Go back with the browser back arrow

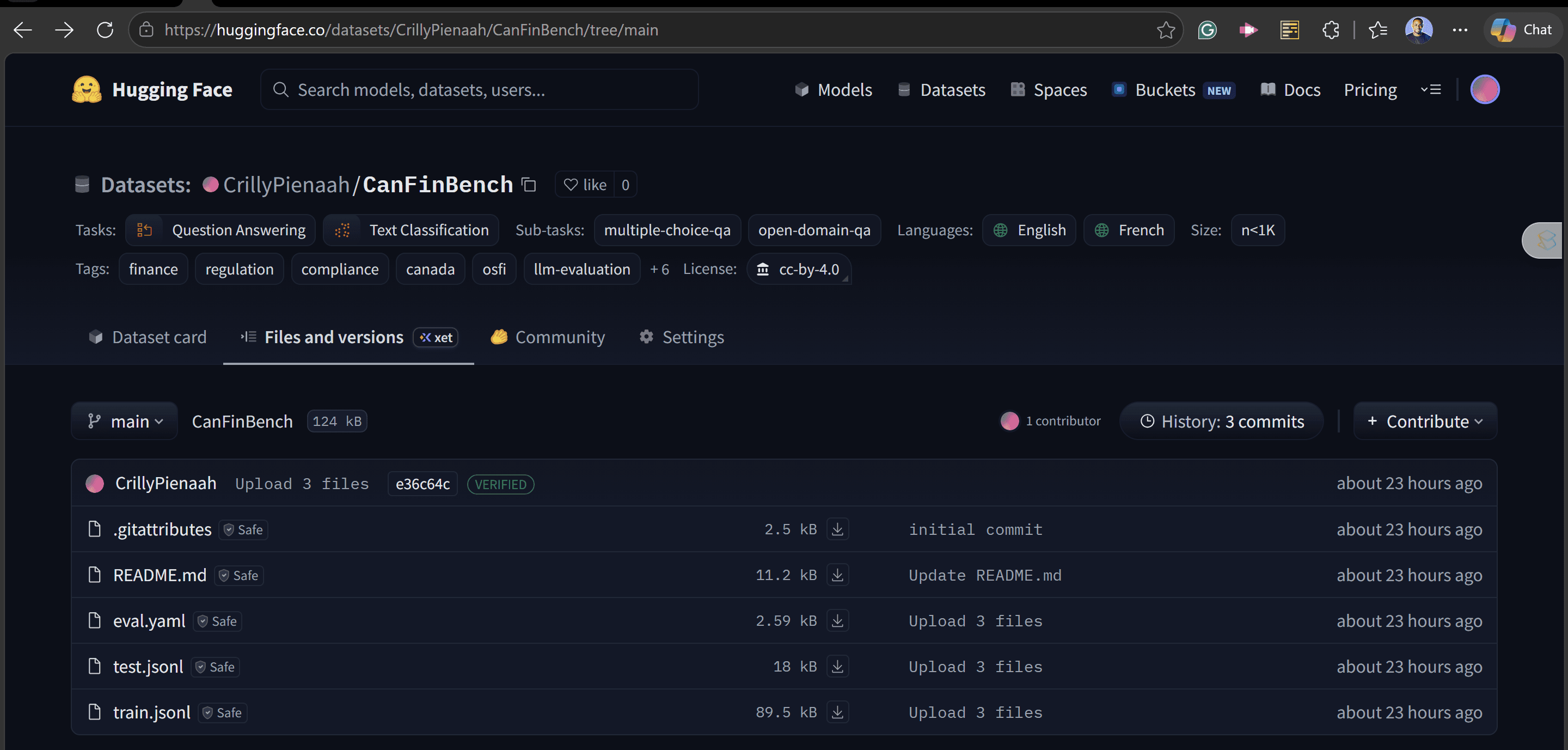[22, 30]
